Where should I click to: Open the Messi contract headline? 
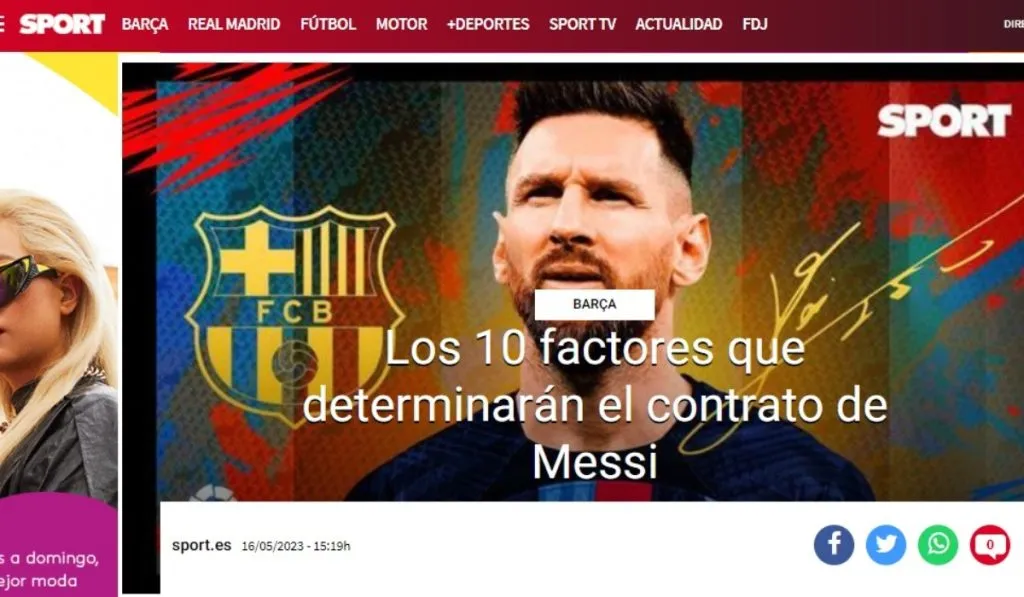[x=594, y=405]
